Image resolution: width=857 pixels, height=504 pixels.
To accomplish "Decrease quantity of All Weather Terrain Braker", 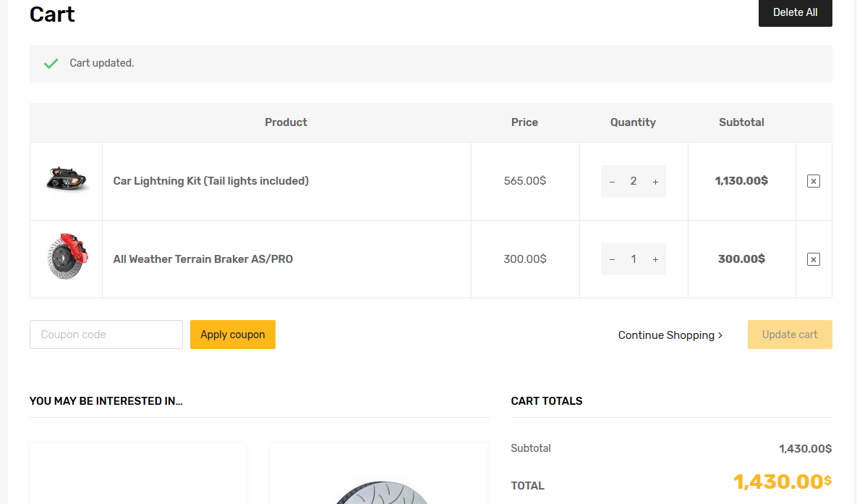I will point(612,259).
